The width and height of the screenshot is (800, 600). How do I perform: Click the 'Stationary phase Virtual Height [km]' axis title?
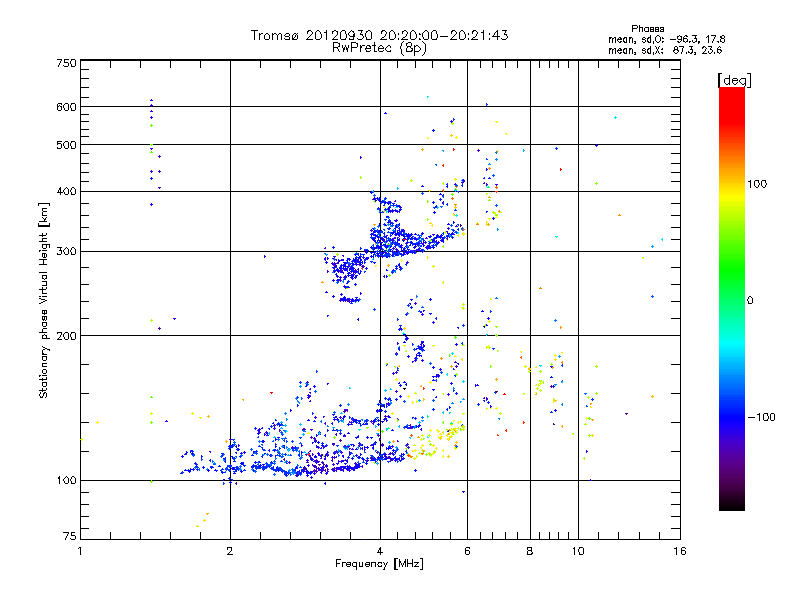click(43, 300)
